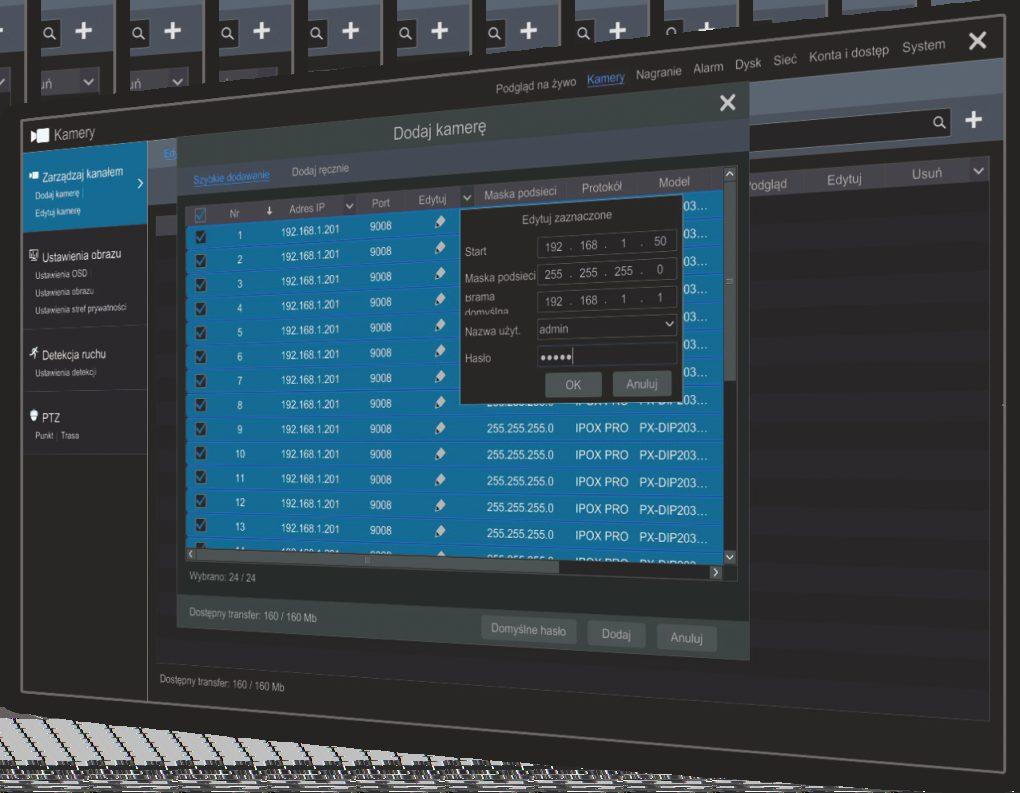This screenshot has height=793, width=1020.
Task: Click the Brama domyślna gateway input field
Action: 606,300
